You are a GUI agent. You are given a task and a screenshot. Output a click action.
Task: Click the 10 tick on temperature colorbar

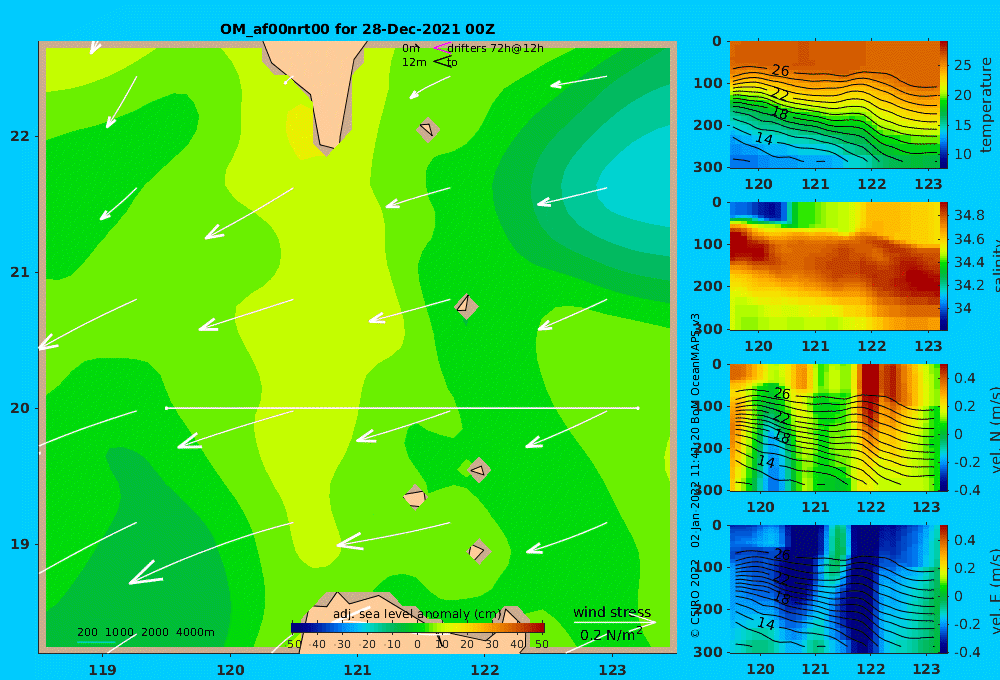tap(962, 154)
